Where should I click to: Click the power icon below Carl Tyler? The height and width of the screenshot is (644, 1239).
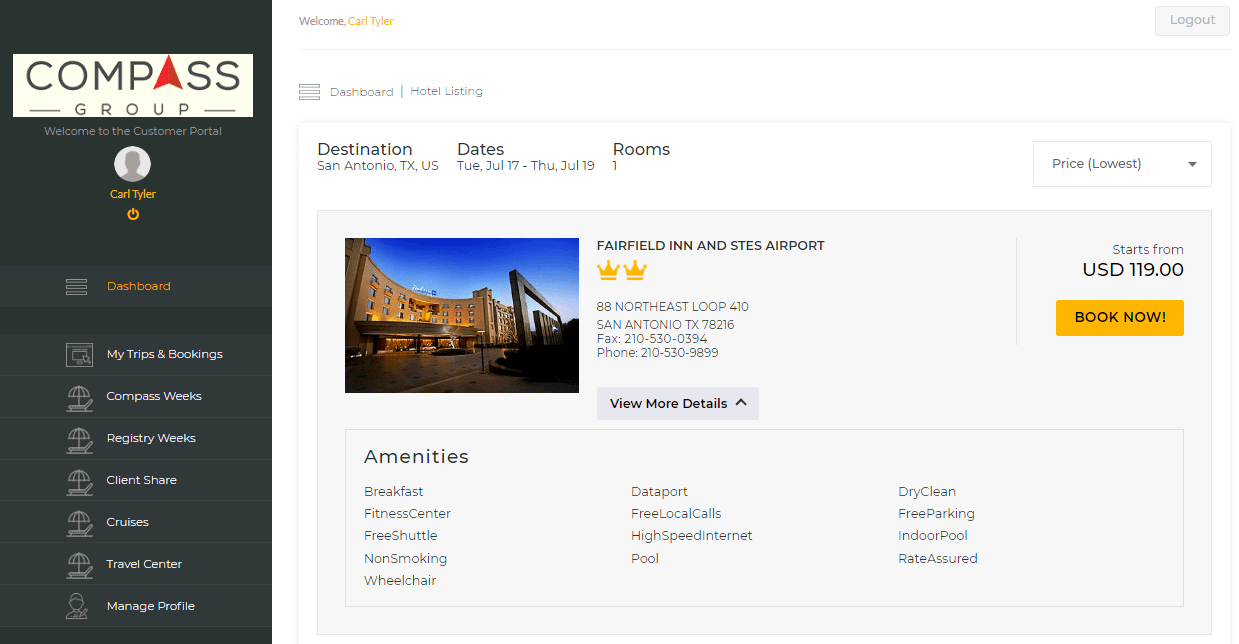pyautogui.click(x=133, y=214)
